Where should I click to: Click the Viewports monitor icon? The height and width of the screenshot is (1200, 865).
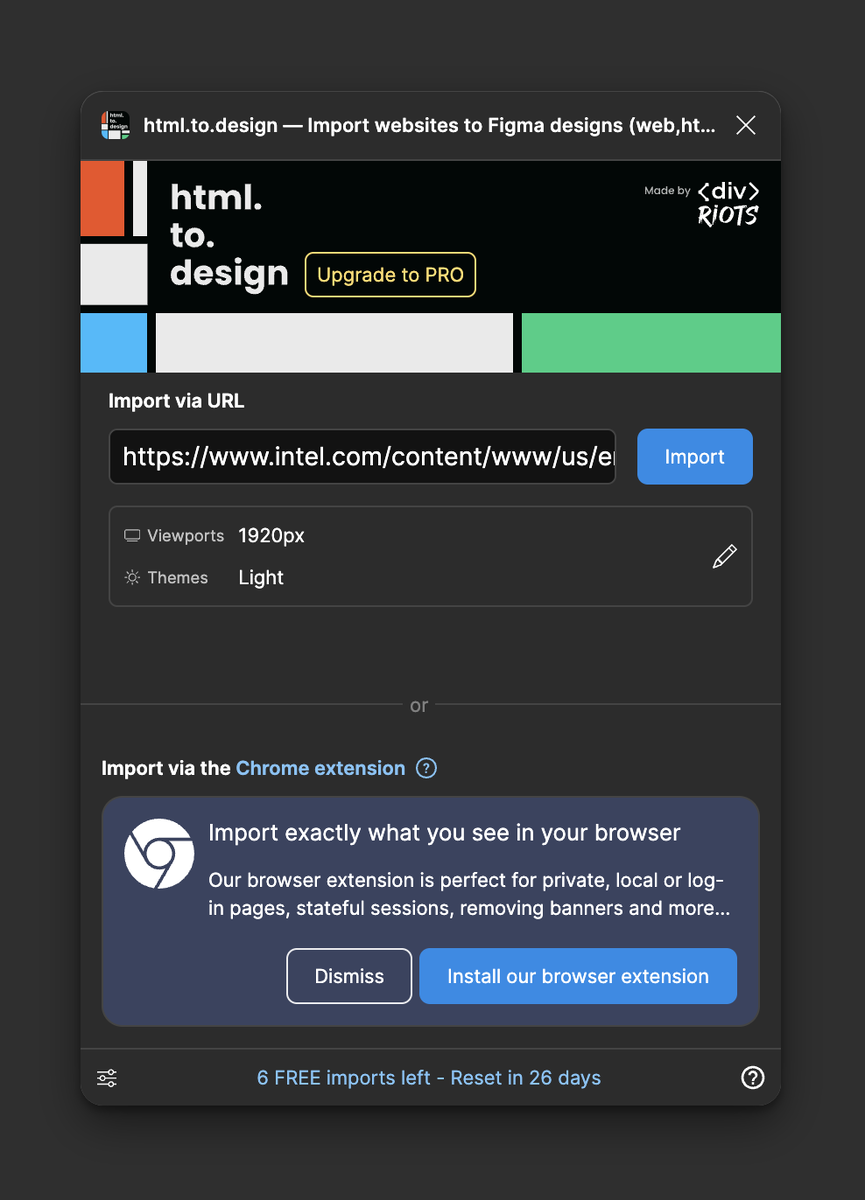point(132,536)
